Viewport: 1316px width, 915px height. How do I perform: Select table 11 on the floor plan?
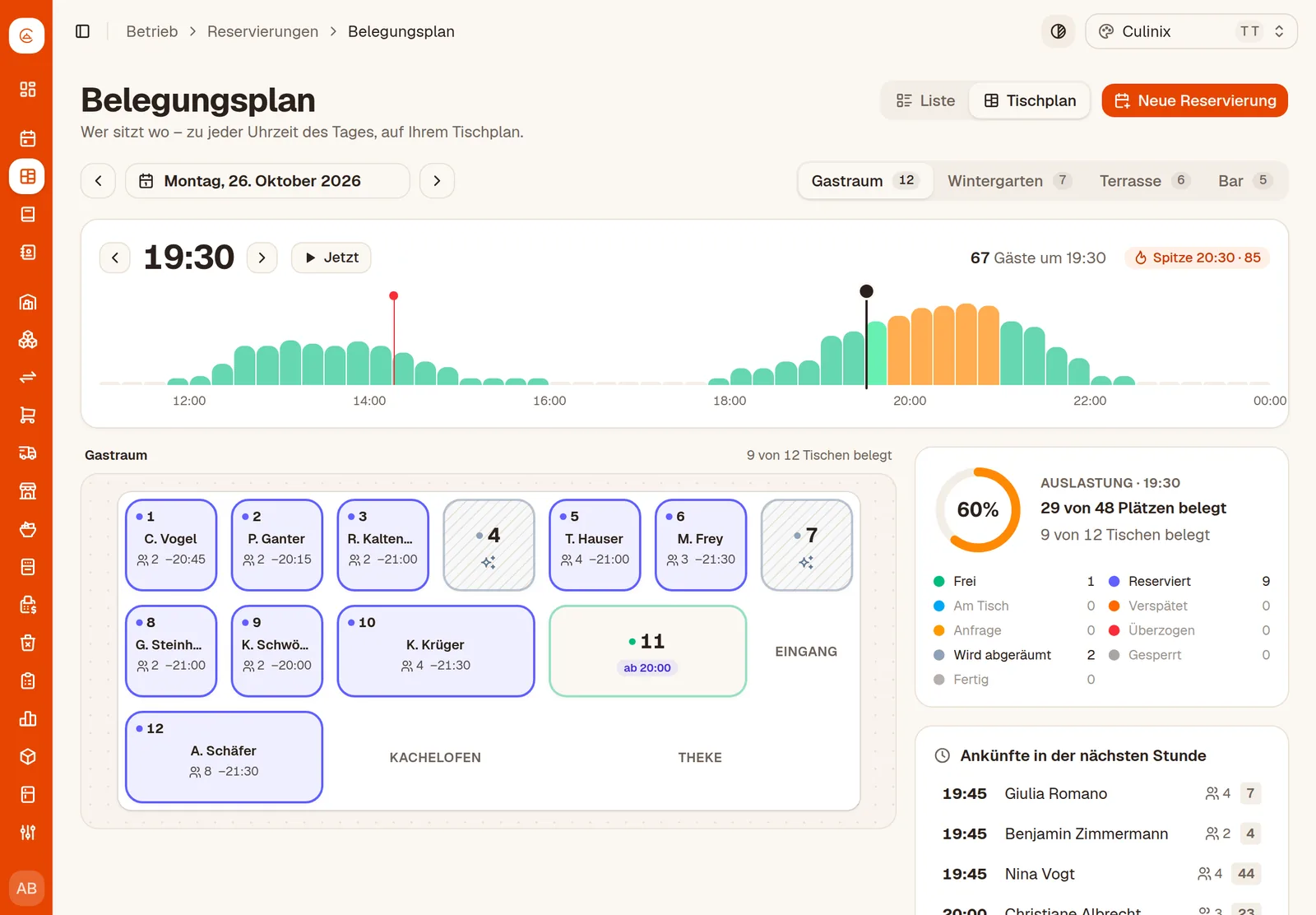(648, 651)
